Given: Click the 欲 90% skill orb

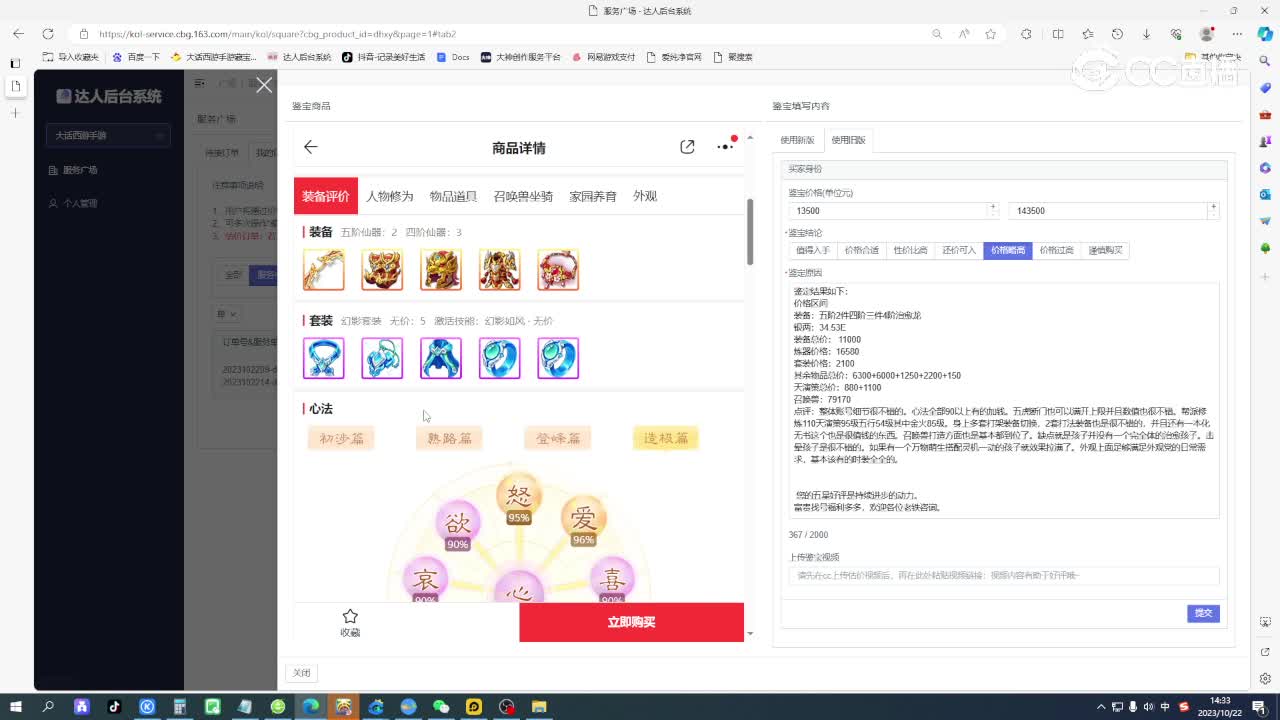Looking at the screenshot, I should click(x=457, y=526).
